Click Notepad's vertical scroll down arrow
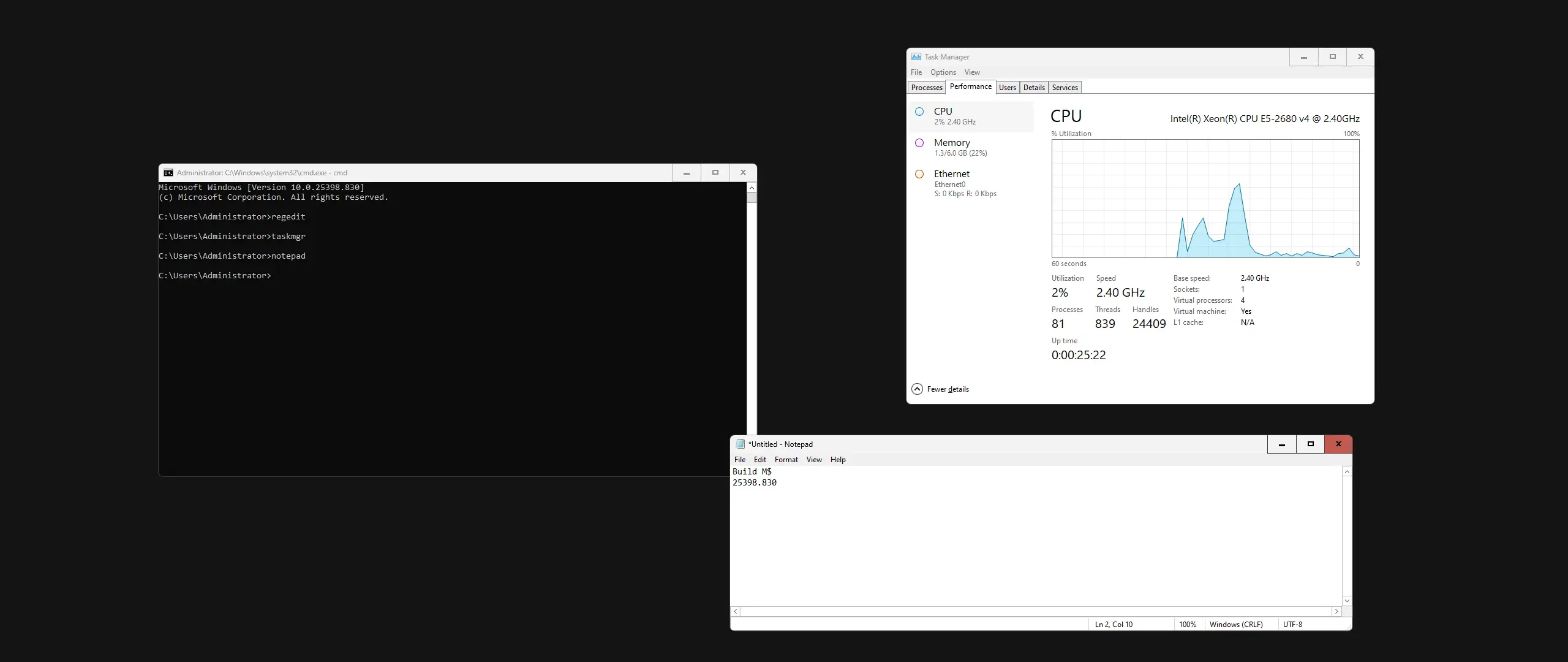The height and width of the screenshot is (662, 1568). coord(1347,601)
